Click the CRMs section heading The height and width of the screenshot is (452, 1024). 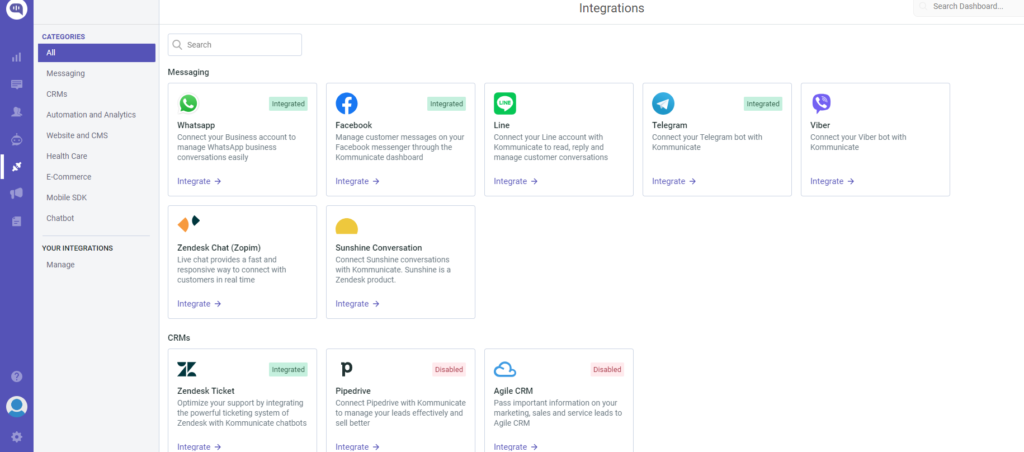click(179, 338)
